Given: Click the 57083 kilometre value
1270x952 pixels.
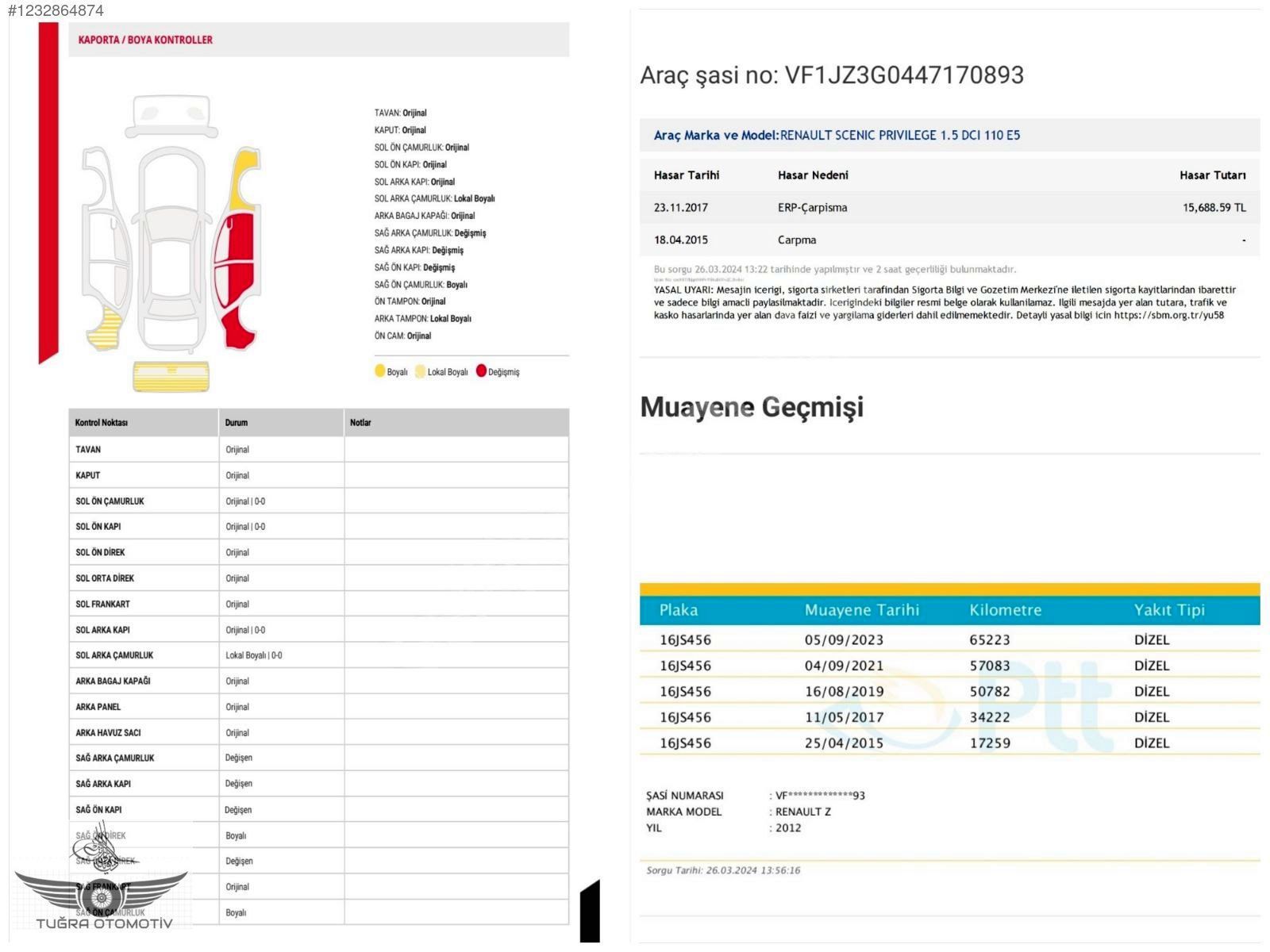Looking at the screenshot, I should (x=990, y=666).
